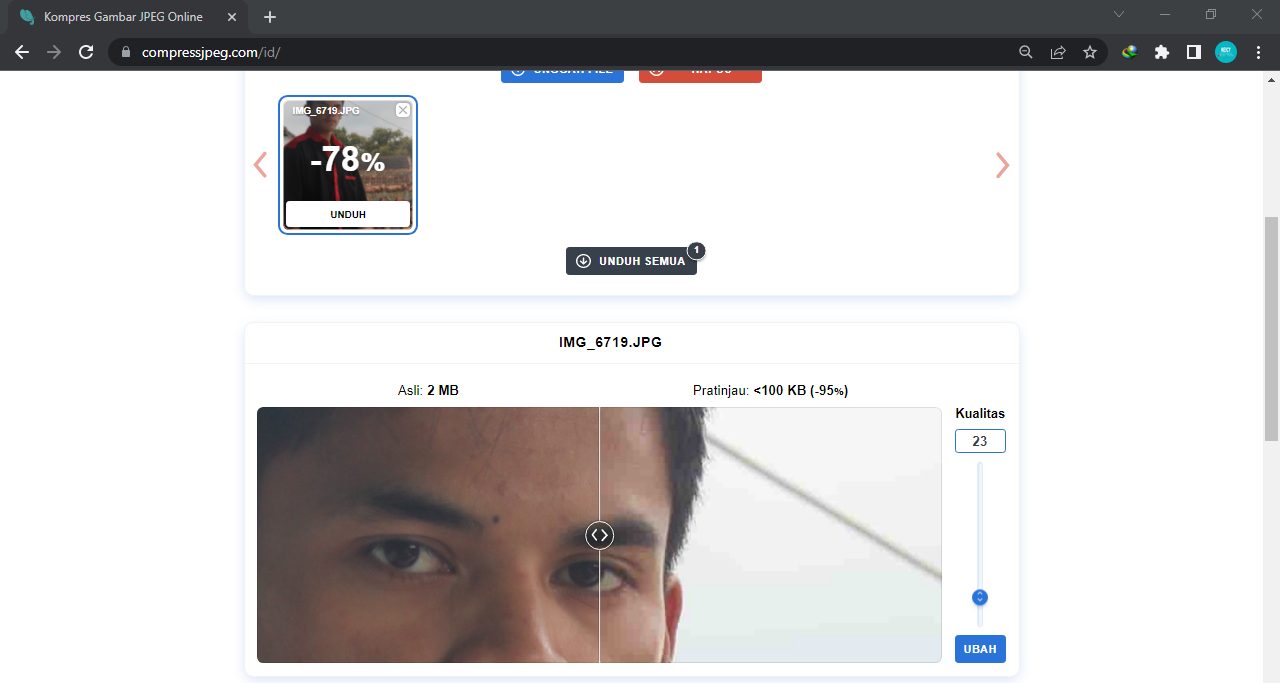1280x683 pixels.
Task: Open a new browser tab
Action: [270, 17]
